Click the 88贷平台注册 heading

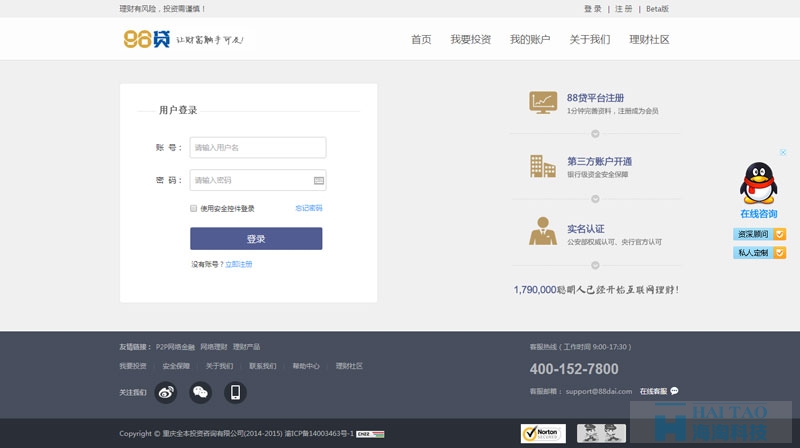click(x=595, y=97)
